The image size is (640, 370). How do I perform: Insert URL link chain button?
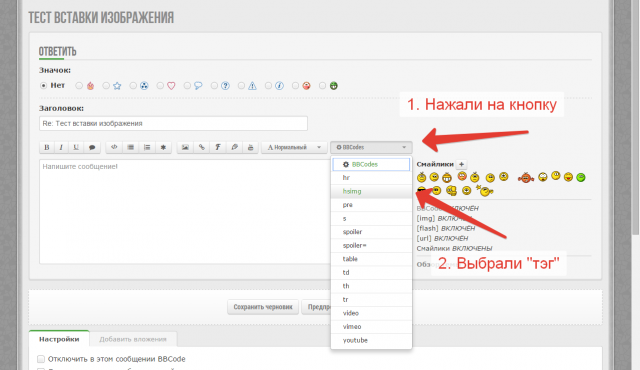(x=201, y=147)
